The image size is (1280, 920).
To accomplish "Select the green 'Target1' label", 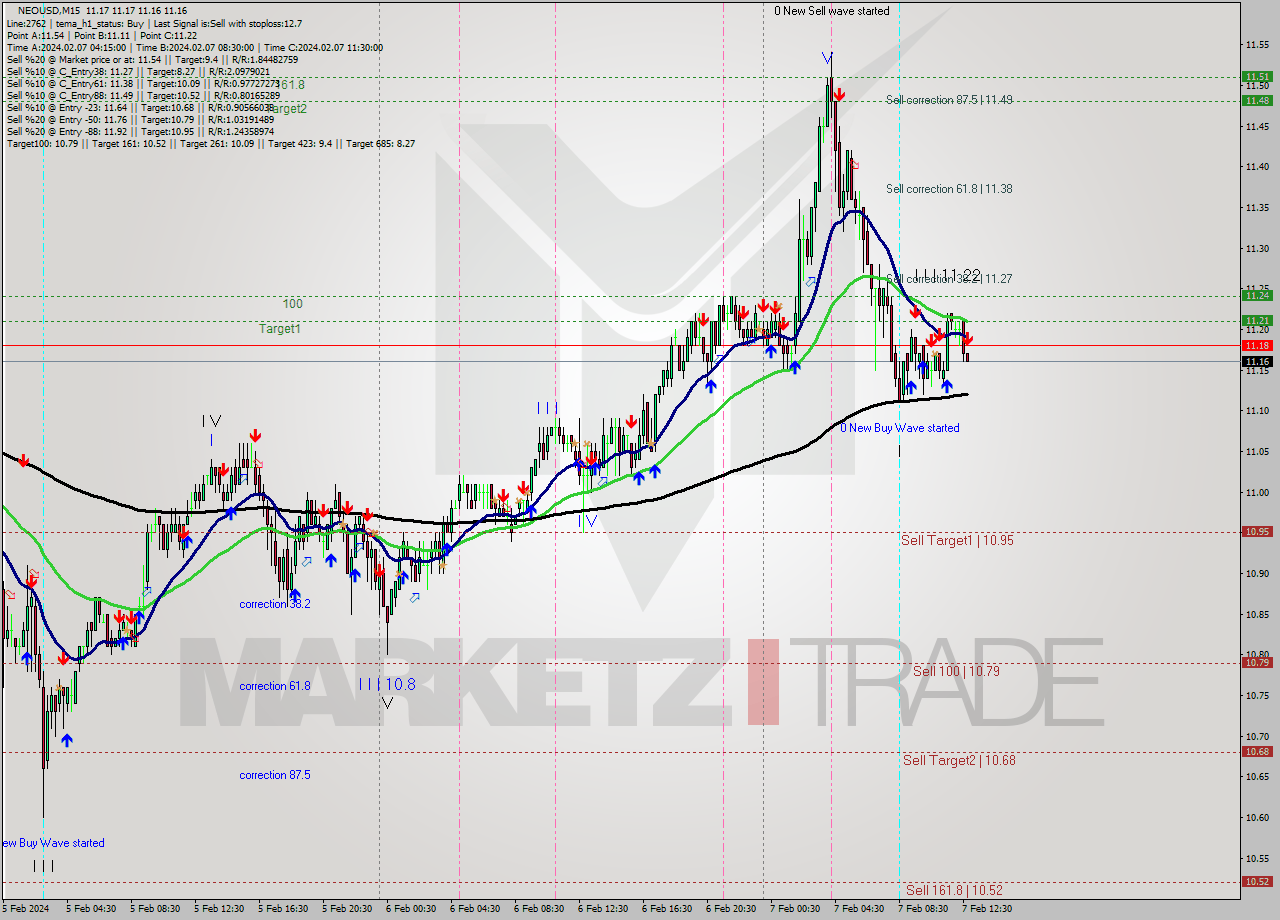I will (280, 328).
